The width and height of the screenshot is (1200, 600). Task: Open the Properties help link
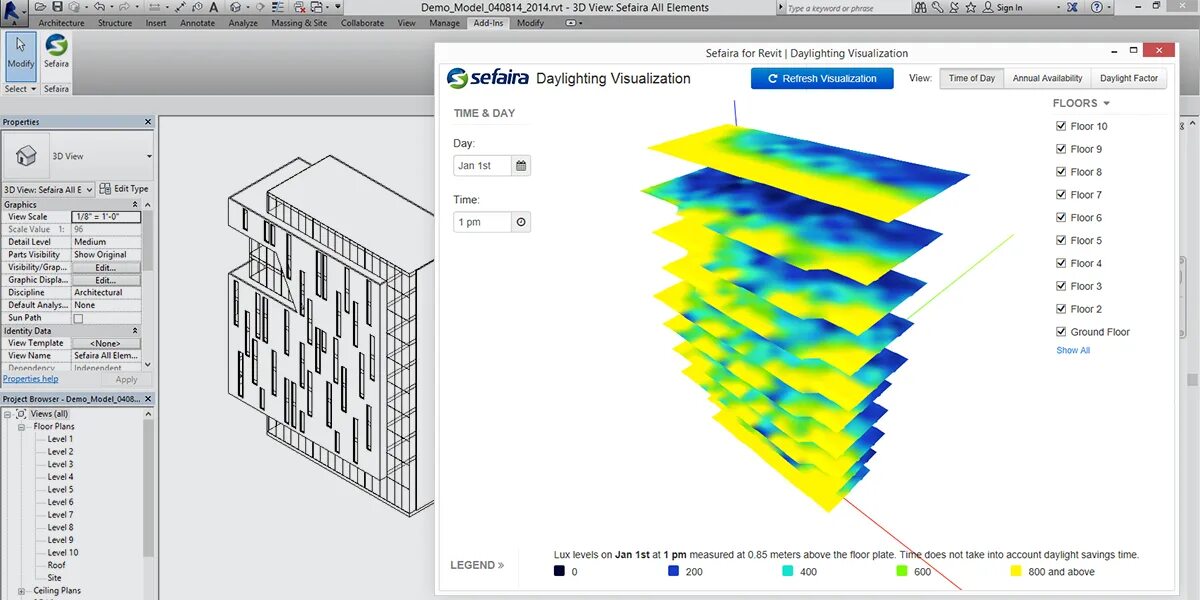point(30,379)
